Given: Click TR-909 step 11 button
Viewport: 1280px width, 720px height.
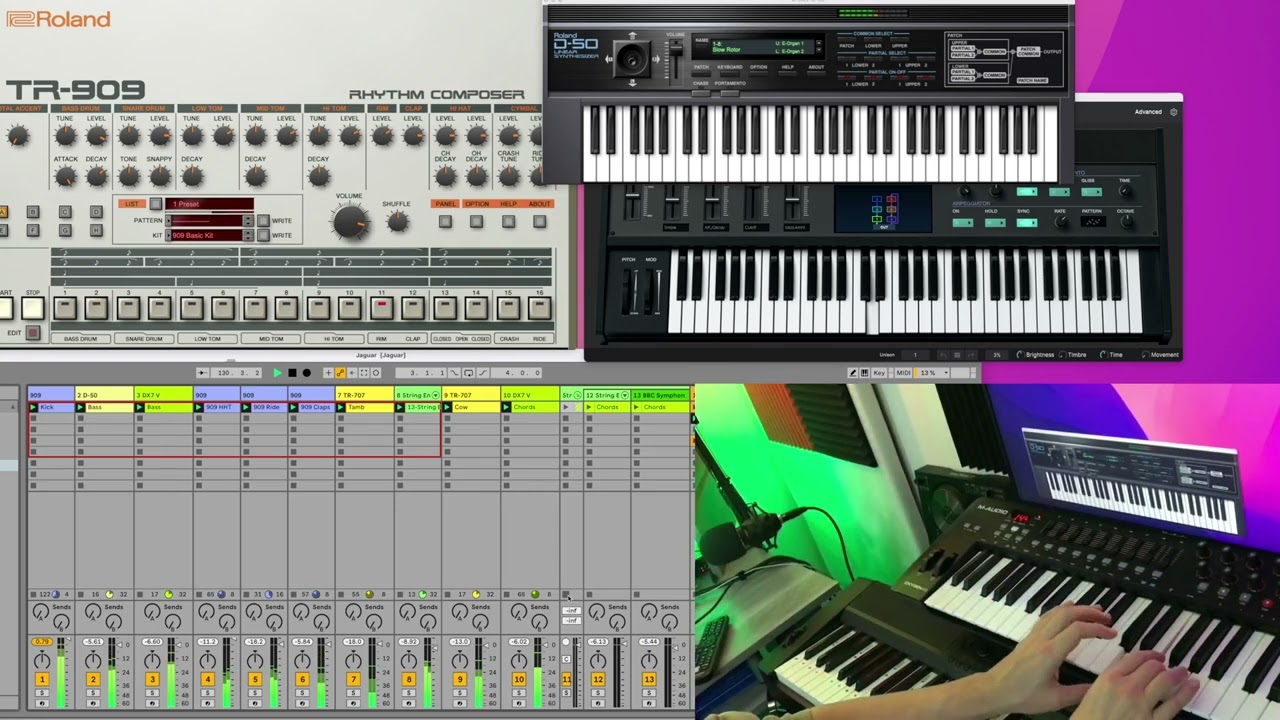Looking at the screenshot, I should (x=381, y=308).
